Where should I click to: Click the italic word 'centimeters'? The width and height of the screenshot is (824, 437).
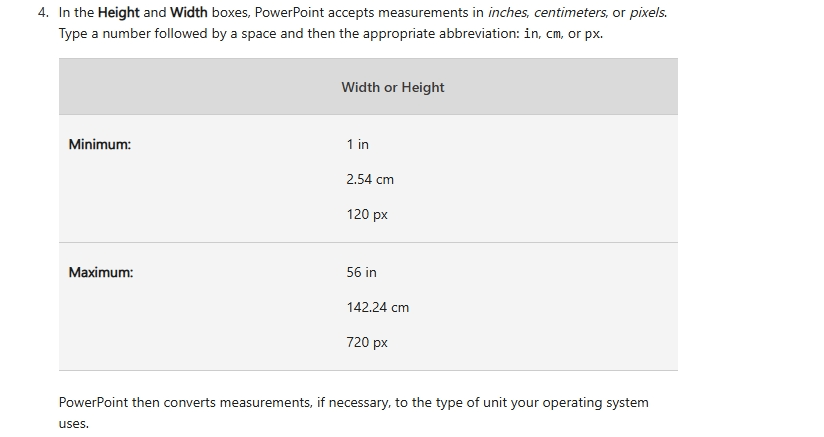pos(570,13)
